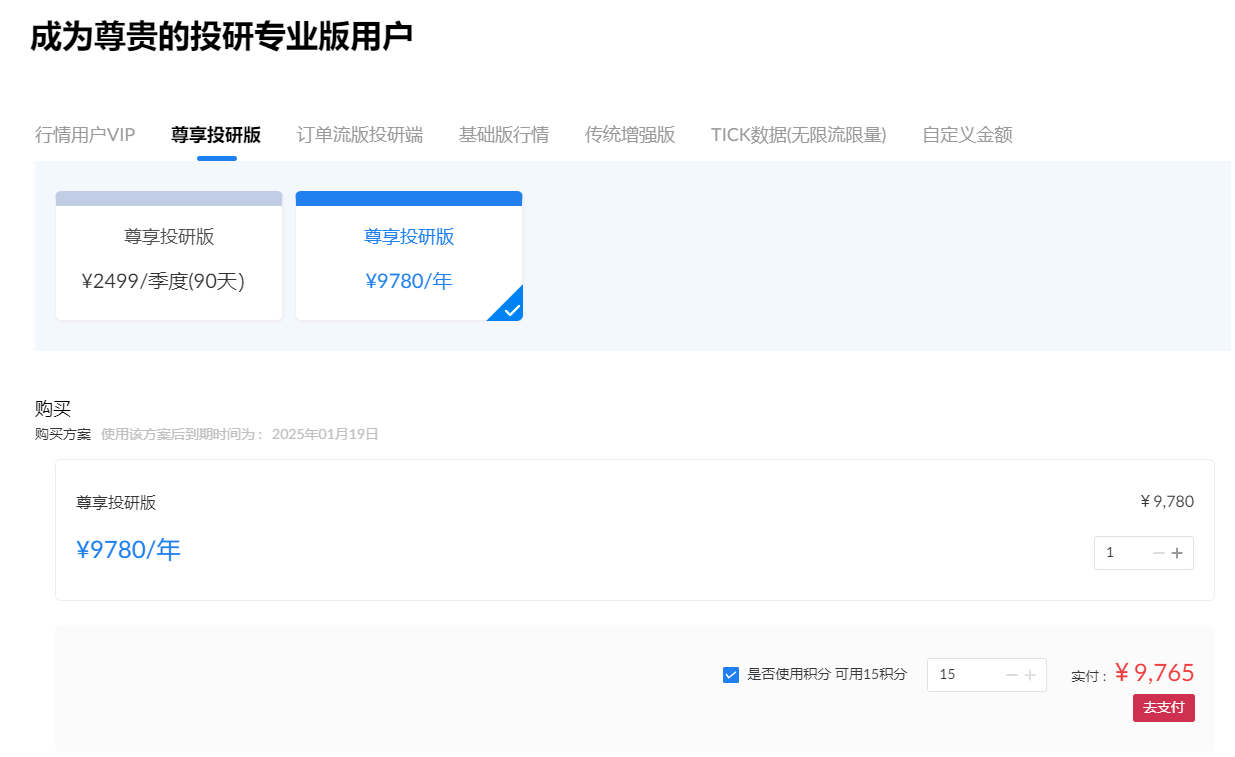
Task: Click the page title 成为尊贵的投研专业版用户
Action: (221, 37)
